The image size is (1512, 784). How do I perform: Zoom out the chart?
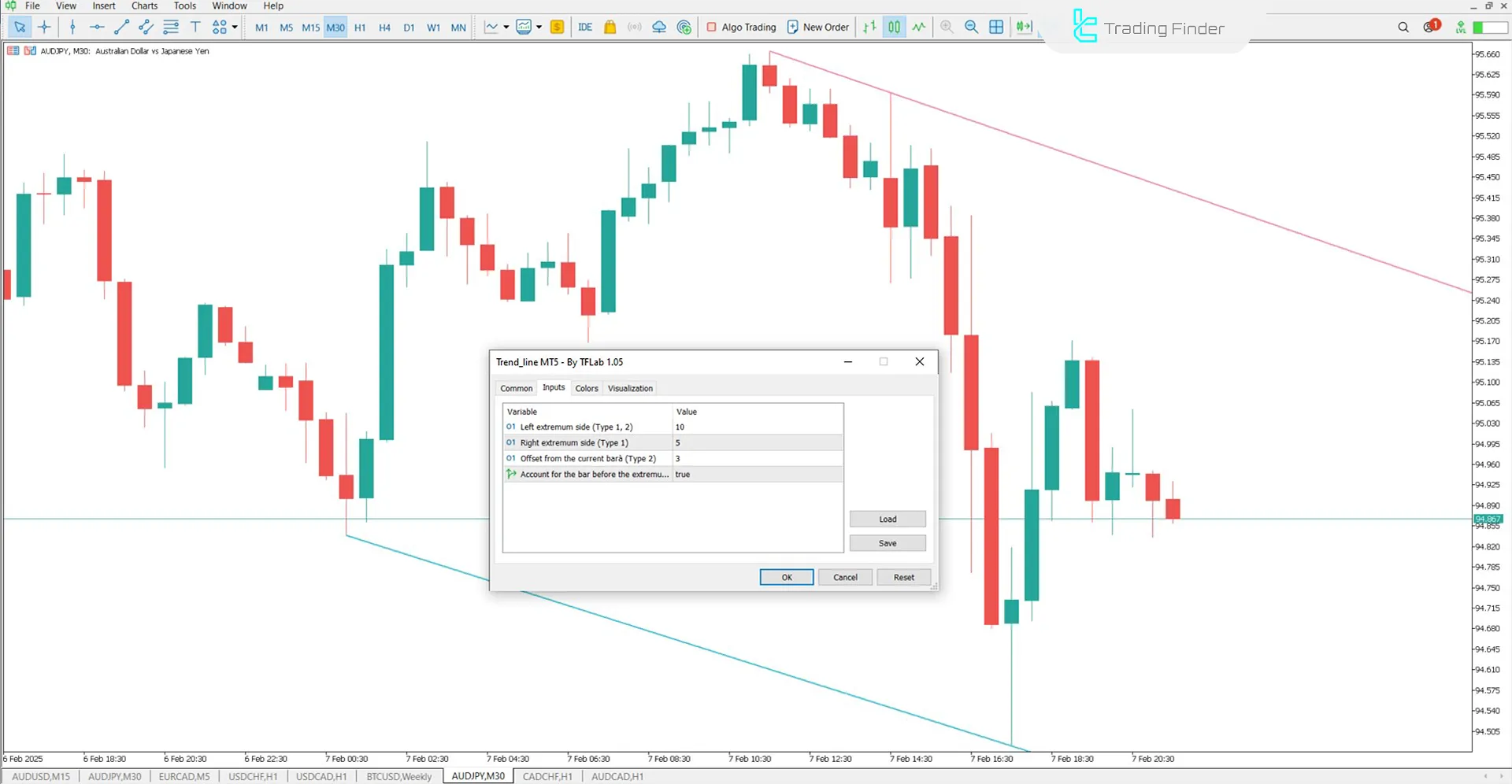click(971, 27)
